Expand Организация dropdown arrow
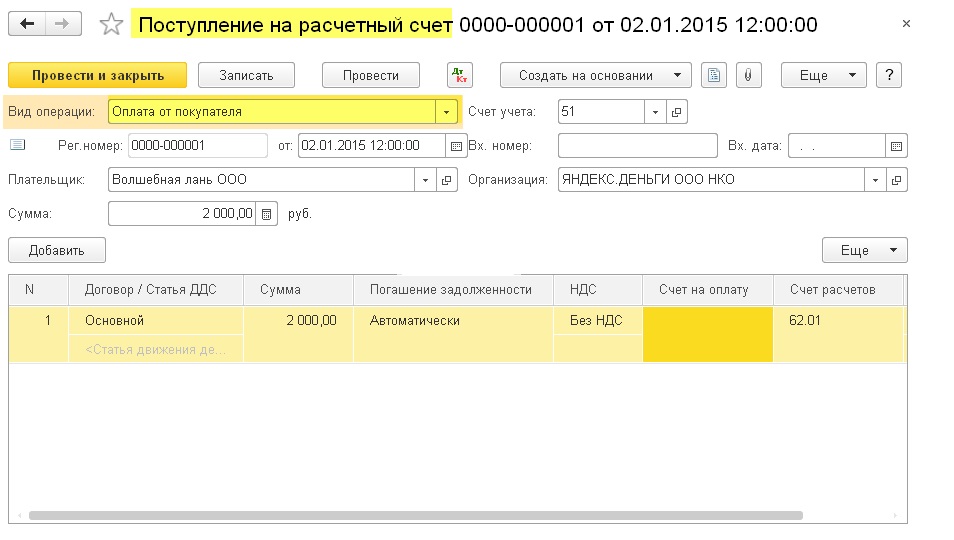954x540 pixels. point(875,180)
